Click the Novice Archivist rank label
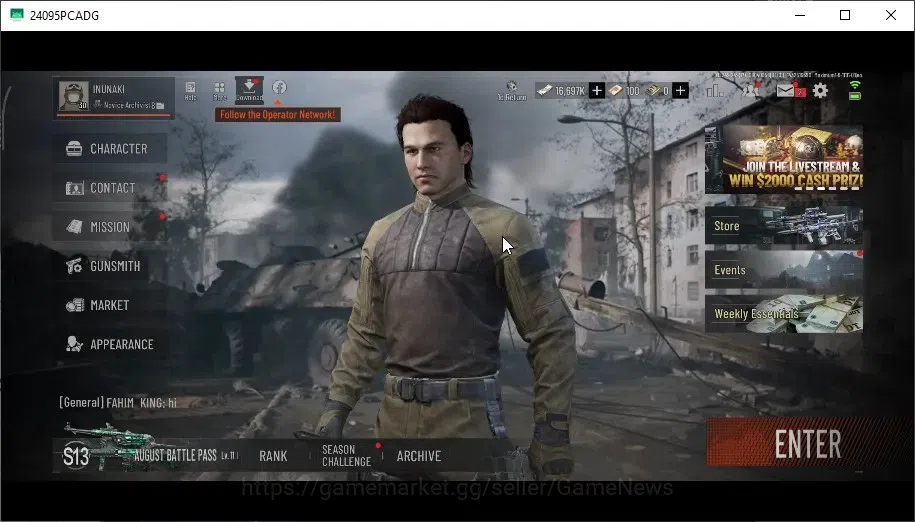915x522 pixels. pyautogui.click(x=129, y=106)
